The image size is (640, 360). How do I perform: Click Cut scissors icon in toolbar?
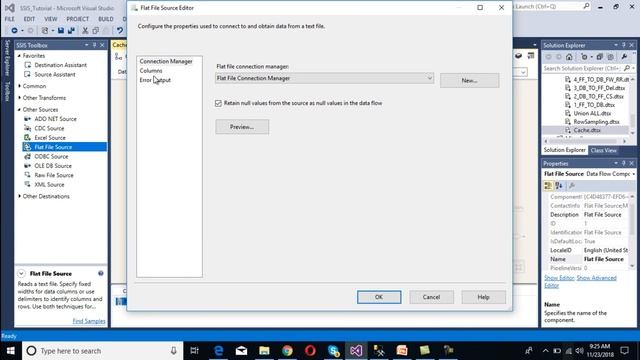point(85,31)
